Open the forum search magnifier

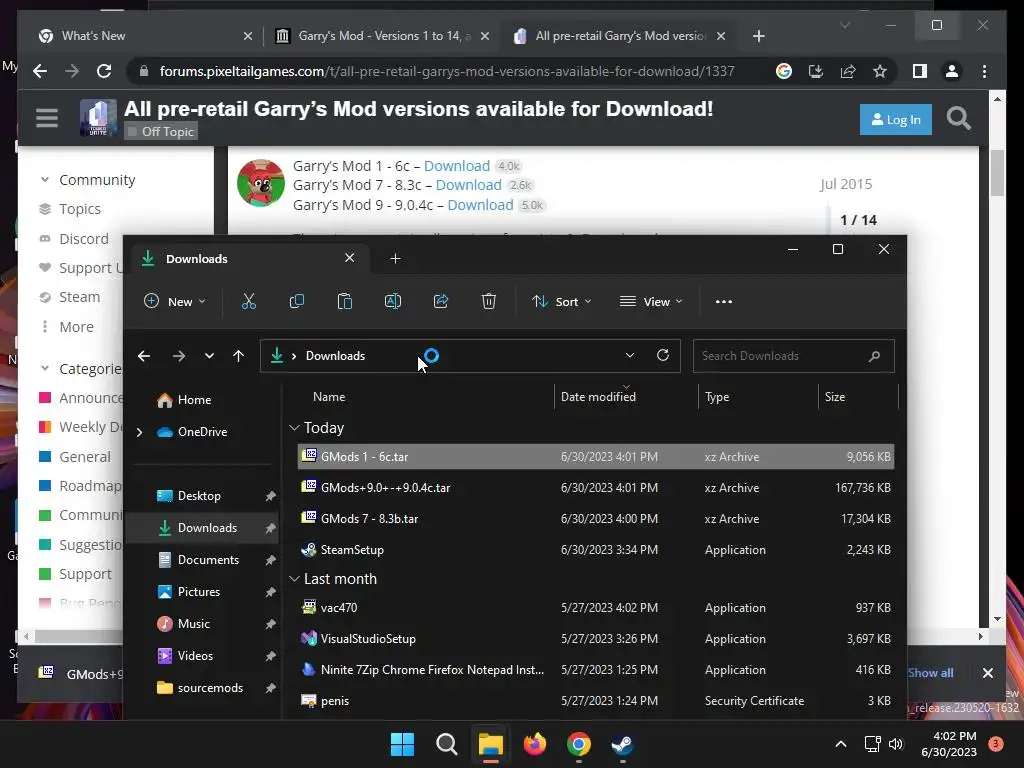[959, 118]
